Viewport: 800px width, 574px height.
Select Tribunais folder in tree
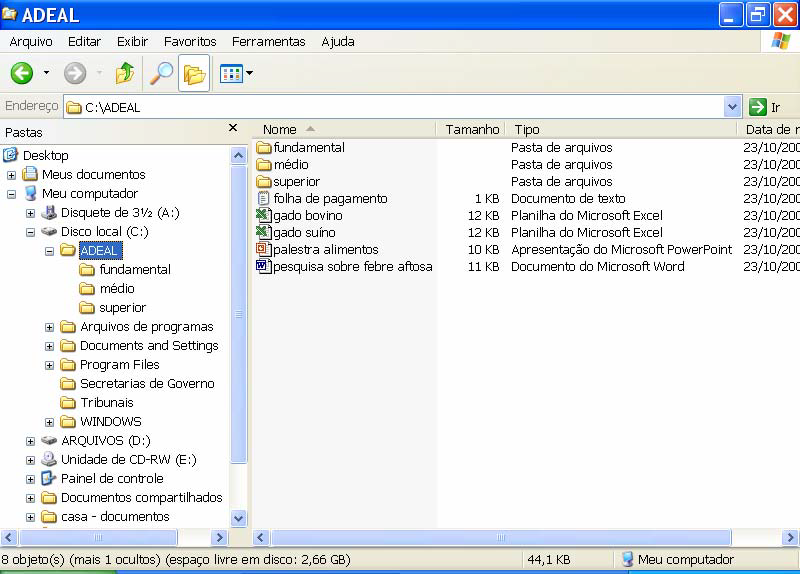107,403
